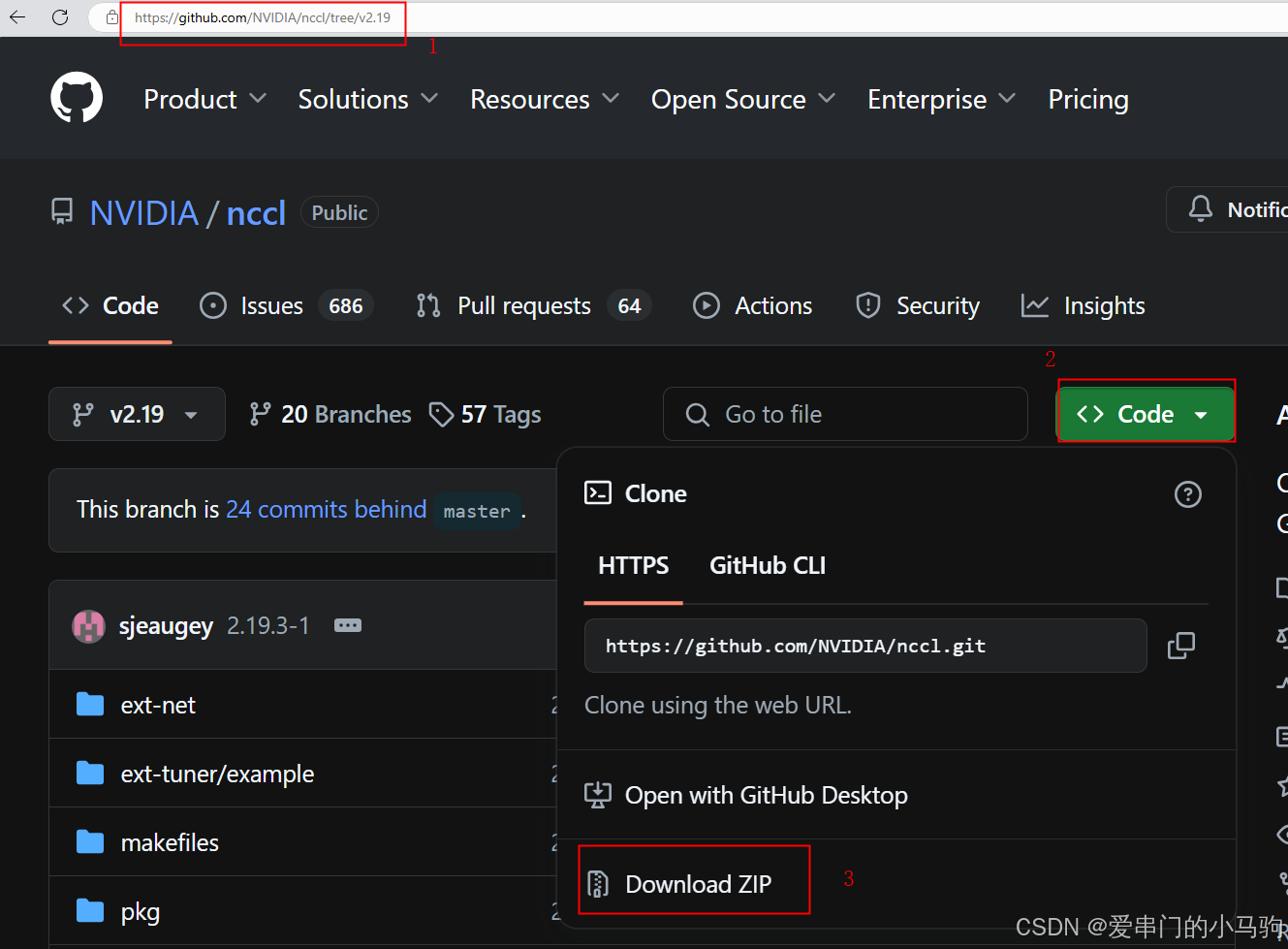Image resolution: width=1288 pixels, height=949 pixels.
Task: Go back with browser back arrow
Action: click(x=17, y=17)
